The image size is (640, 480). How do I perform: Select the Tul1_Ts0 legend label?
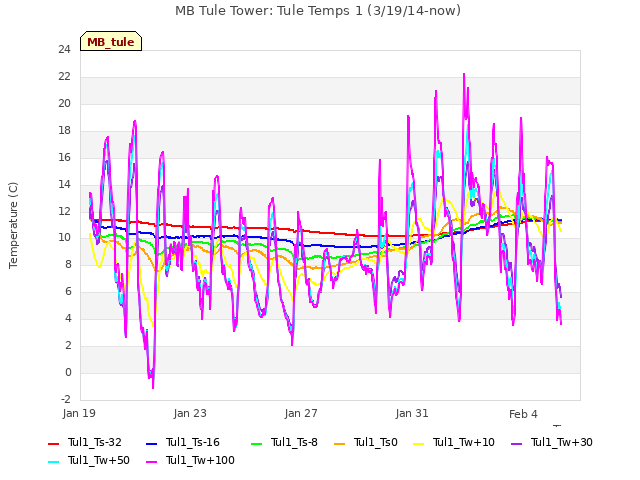(x=376, y=442)
